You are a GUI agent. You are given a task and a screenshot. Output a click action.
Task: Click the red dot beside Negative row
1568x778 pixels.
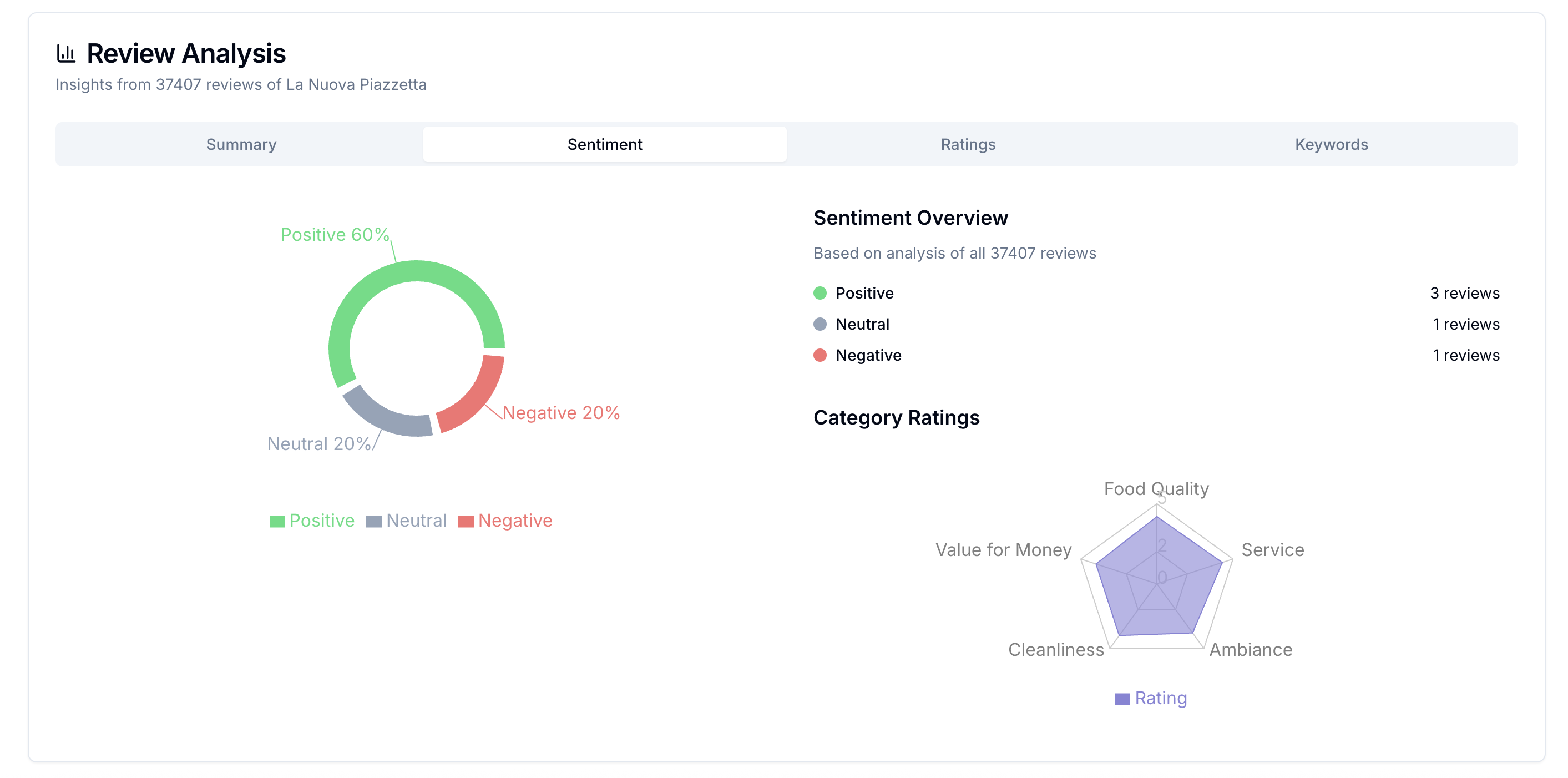[x=820, y=356]
